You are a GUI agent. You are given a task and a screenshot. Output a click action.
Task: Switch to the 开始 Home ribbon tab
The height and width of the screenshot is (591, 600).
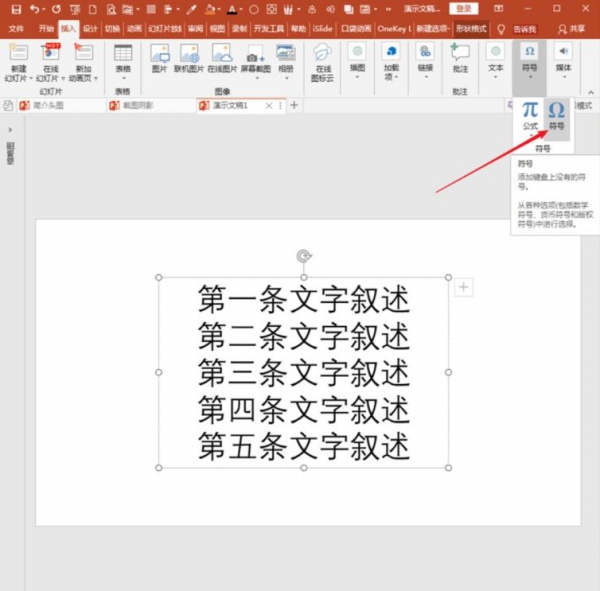(46, 29)
